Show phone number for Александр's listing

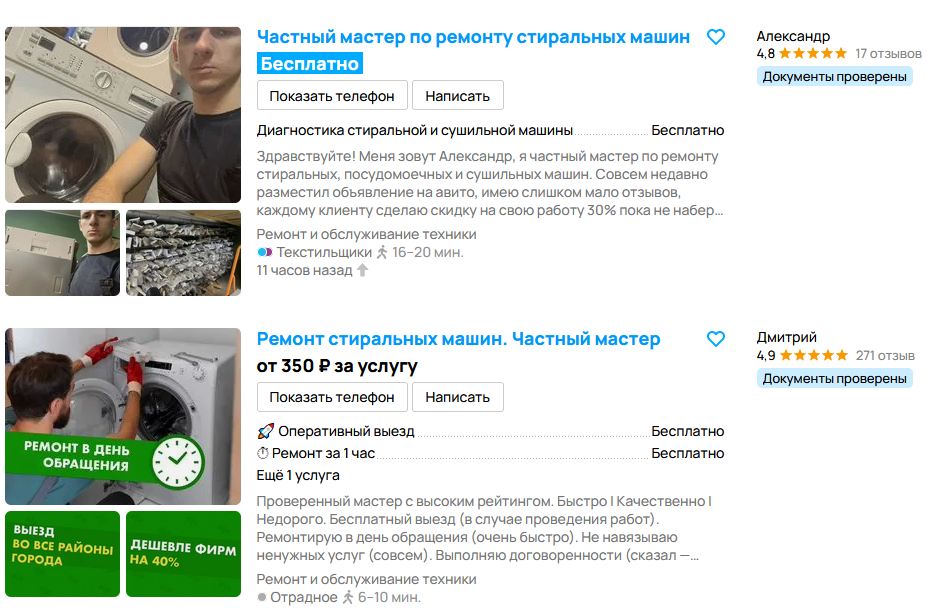(332, 96)
